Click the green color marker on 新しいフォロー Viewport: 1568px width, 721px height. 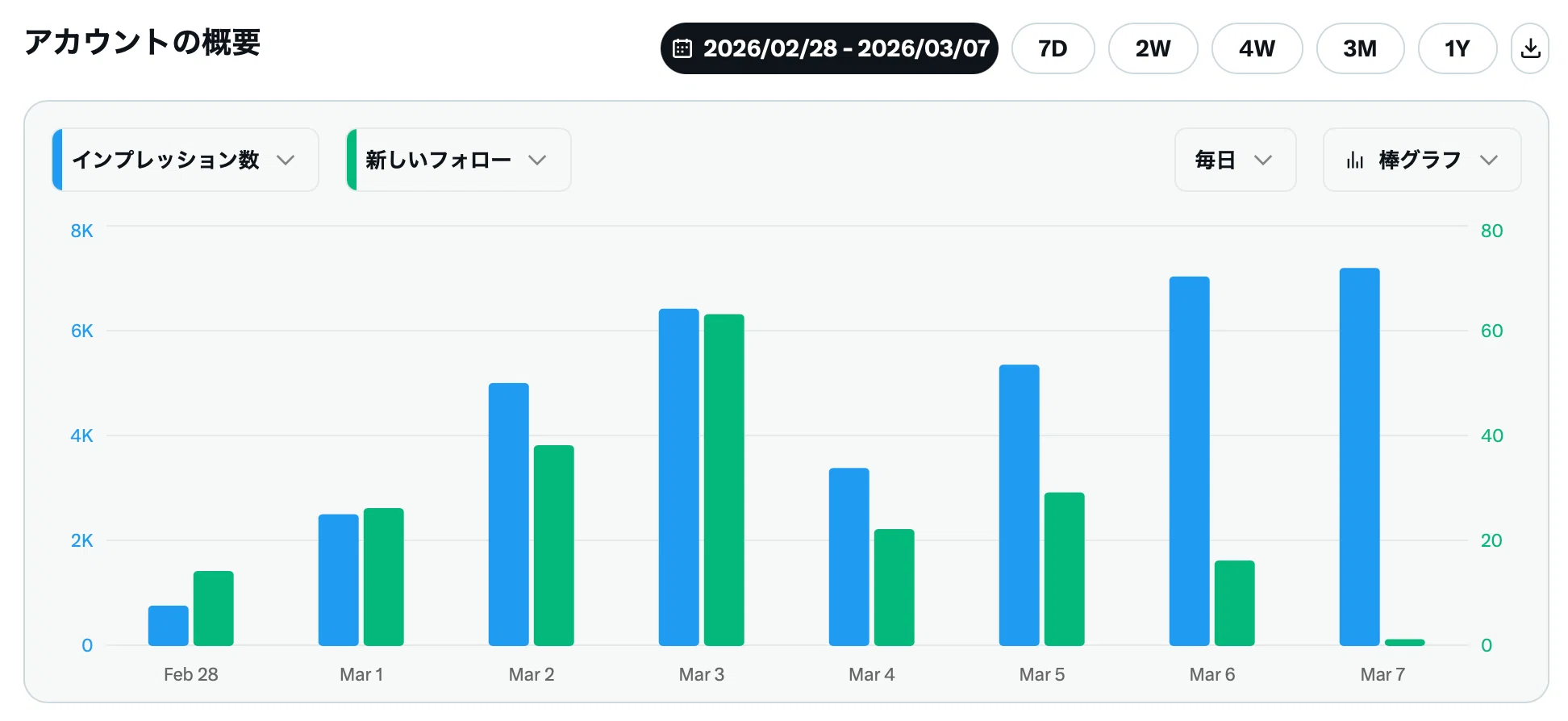click(352, 160)
